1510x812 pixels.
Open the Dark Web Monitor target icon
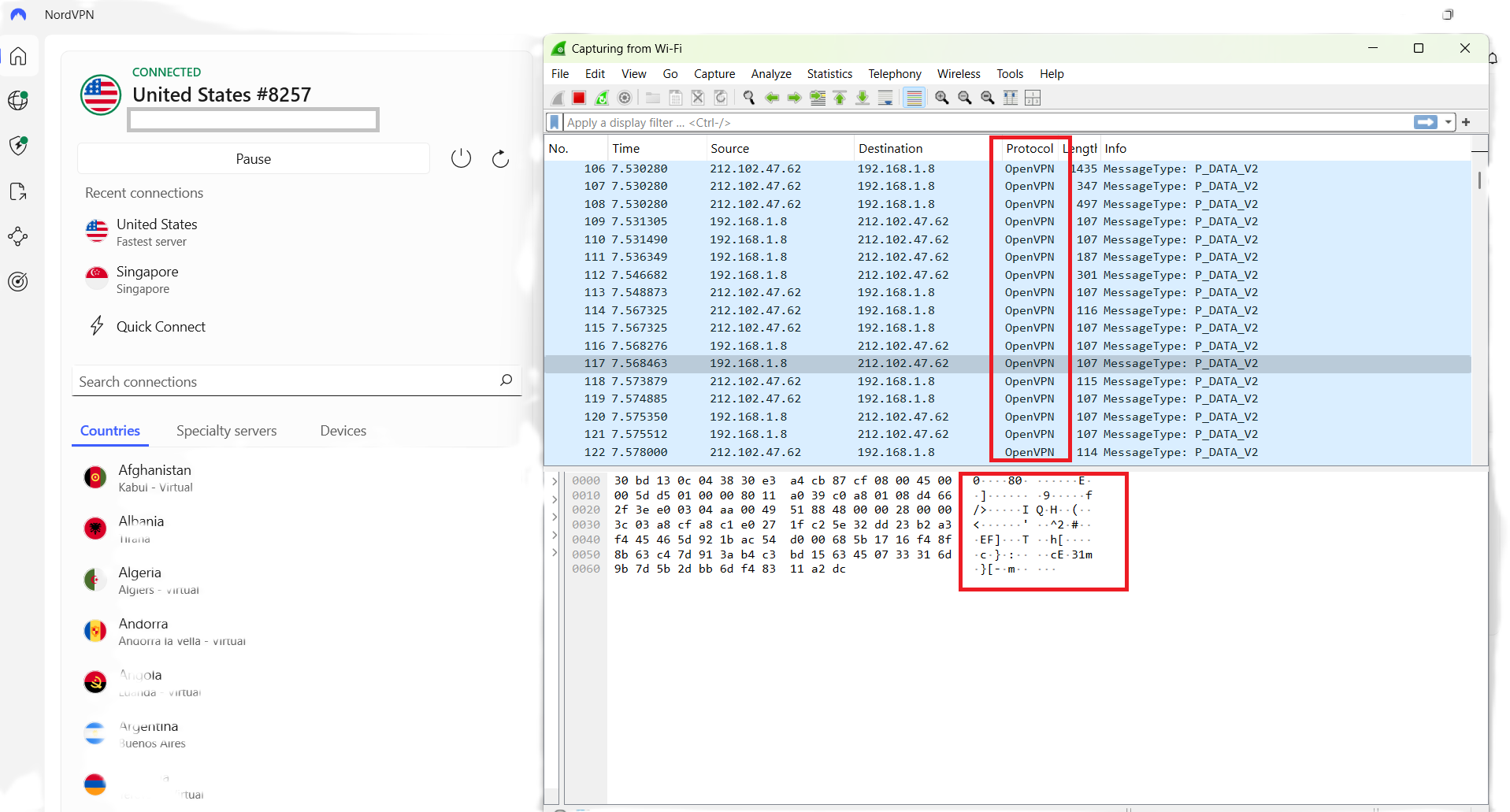pyautogui.click(x=18, y=281)
